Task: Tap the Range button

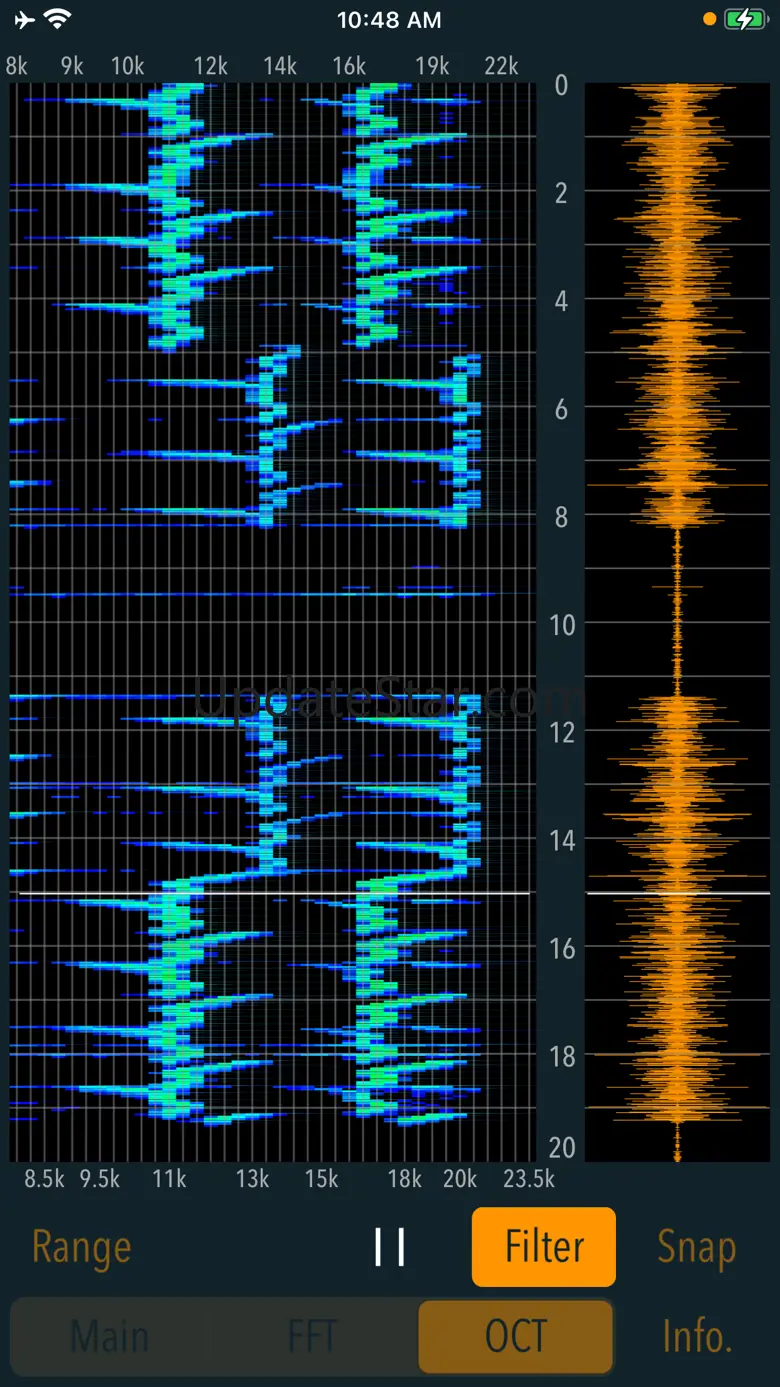Action: pyautogui.click(x=81, y=1247)
